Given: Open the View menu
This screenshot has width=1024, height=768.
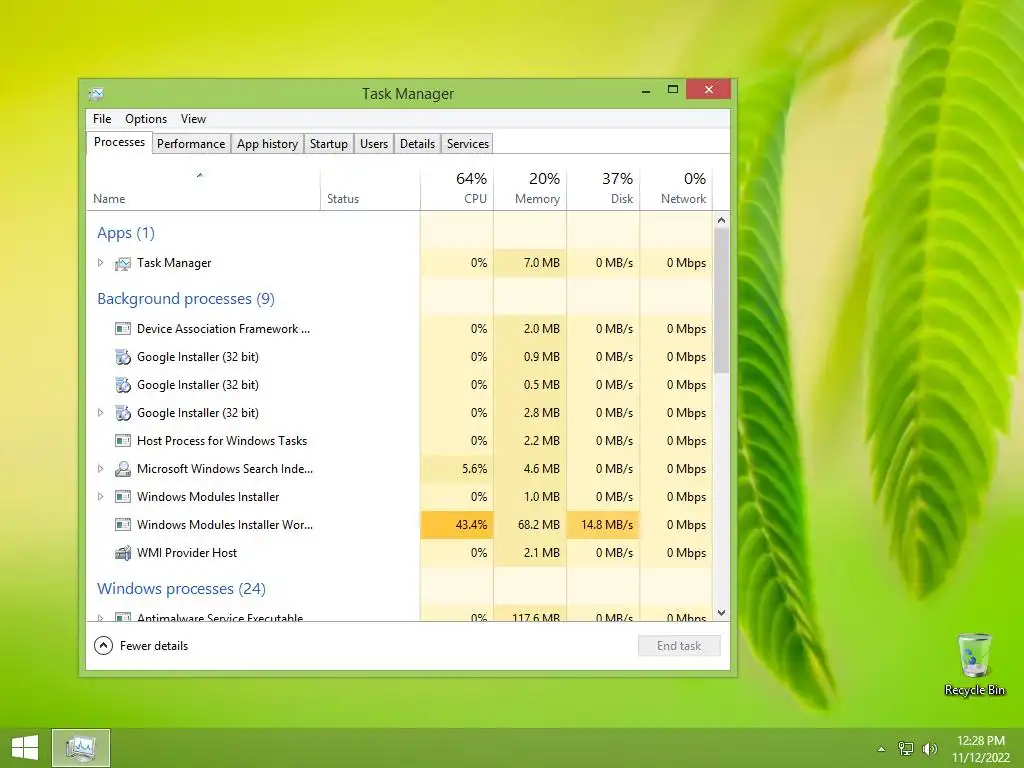Looking at the screenshot, I should tap(193, 119).
